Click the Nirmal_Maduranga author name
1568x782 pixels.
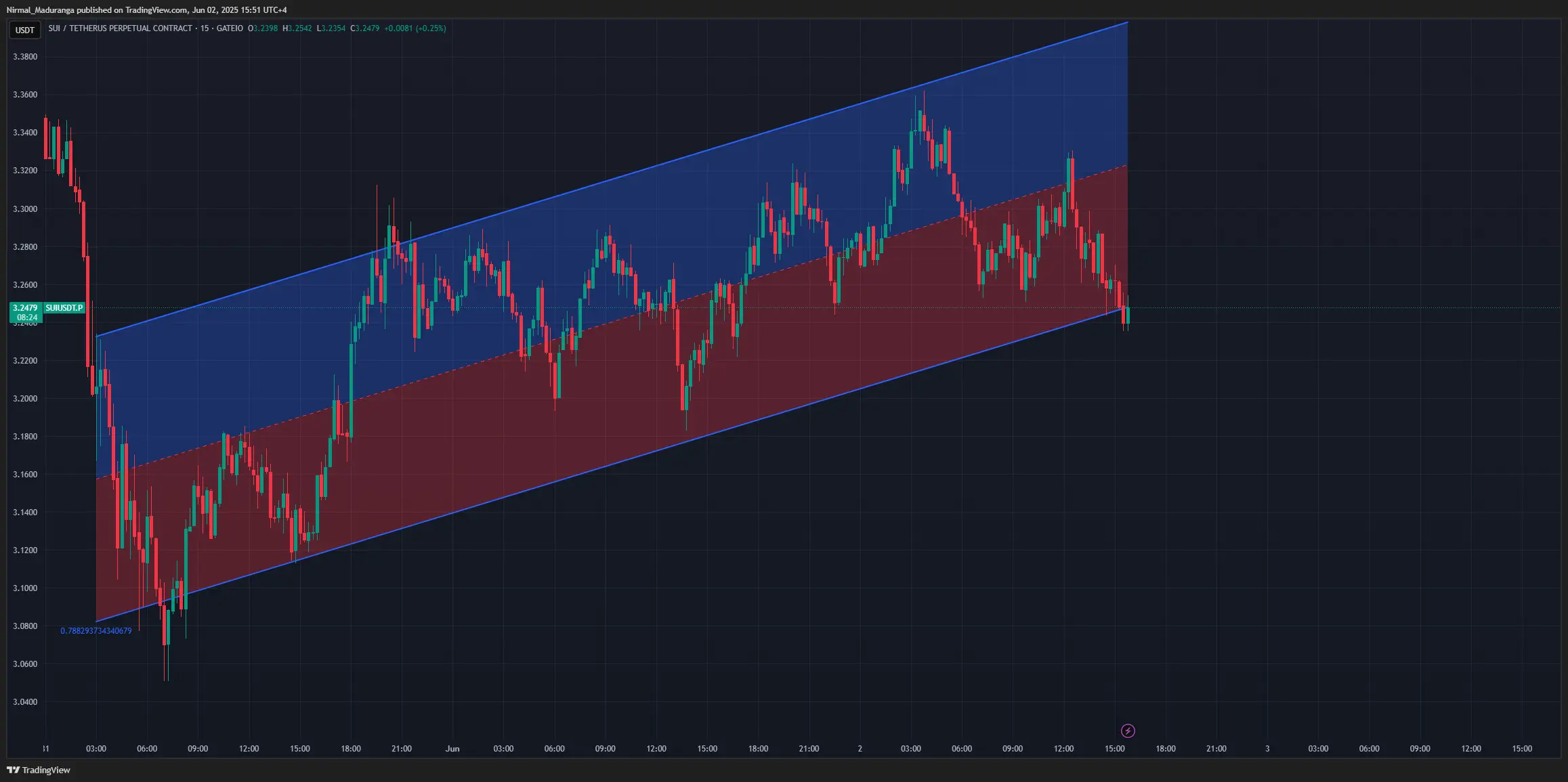point(40,10)
